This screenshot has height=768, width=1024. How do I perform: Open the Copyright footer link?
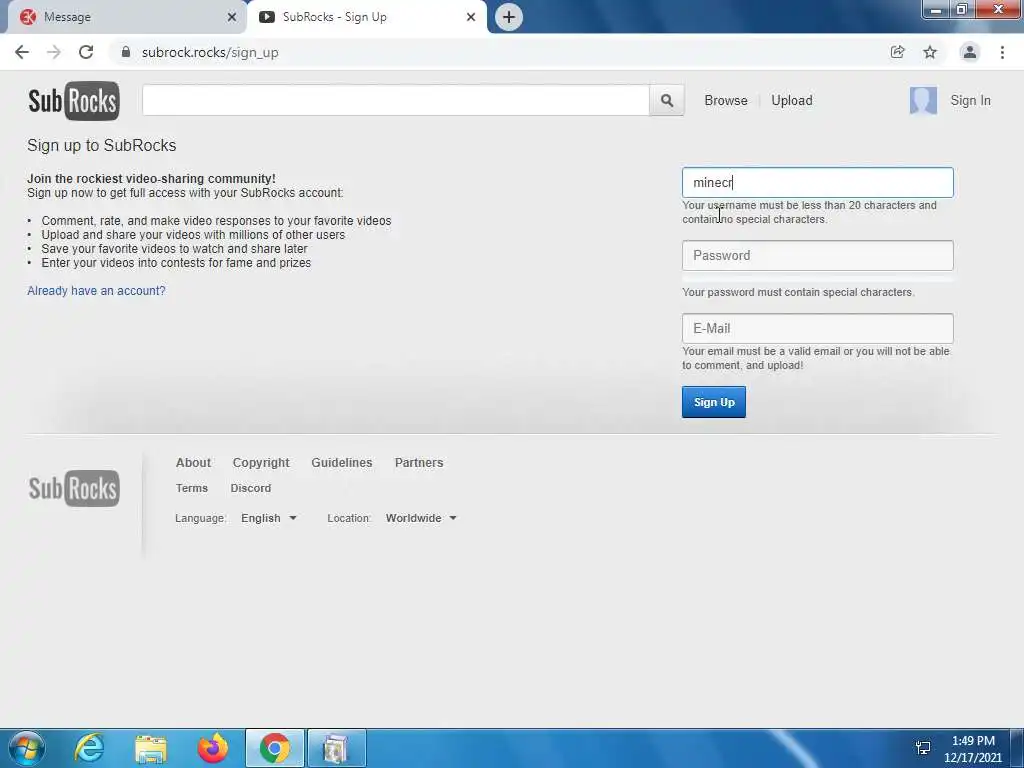coord(261,462)
